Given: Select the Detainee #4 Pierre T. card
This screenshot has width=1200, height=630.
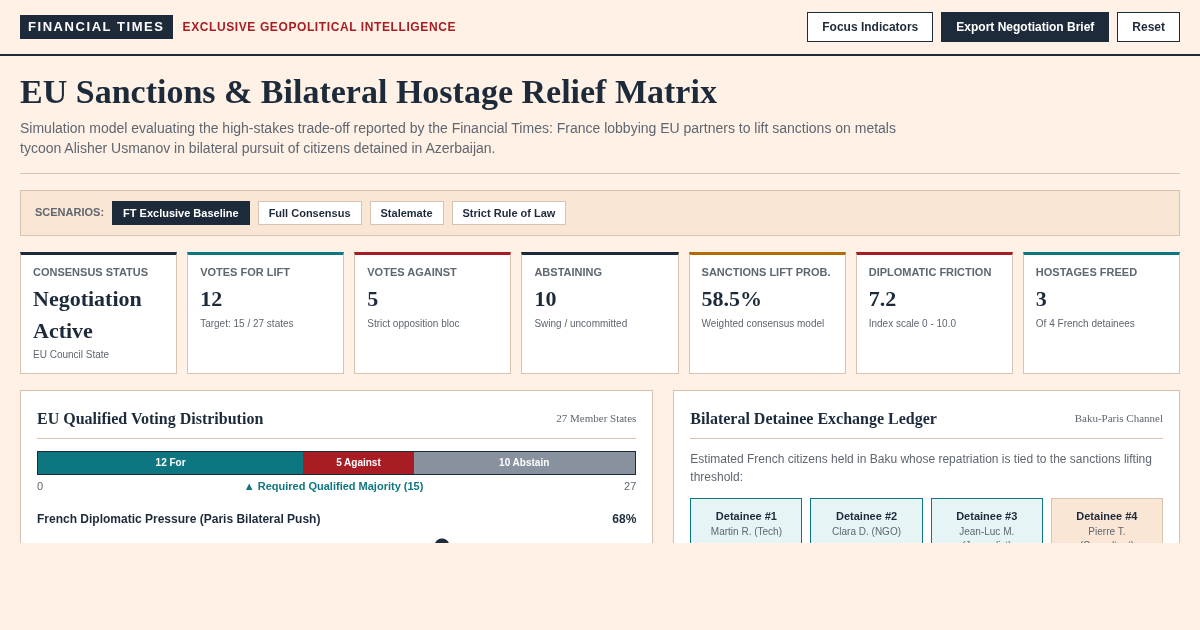Looking at the screenshot, I should click(1107, 521).
